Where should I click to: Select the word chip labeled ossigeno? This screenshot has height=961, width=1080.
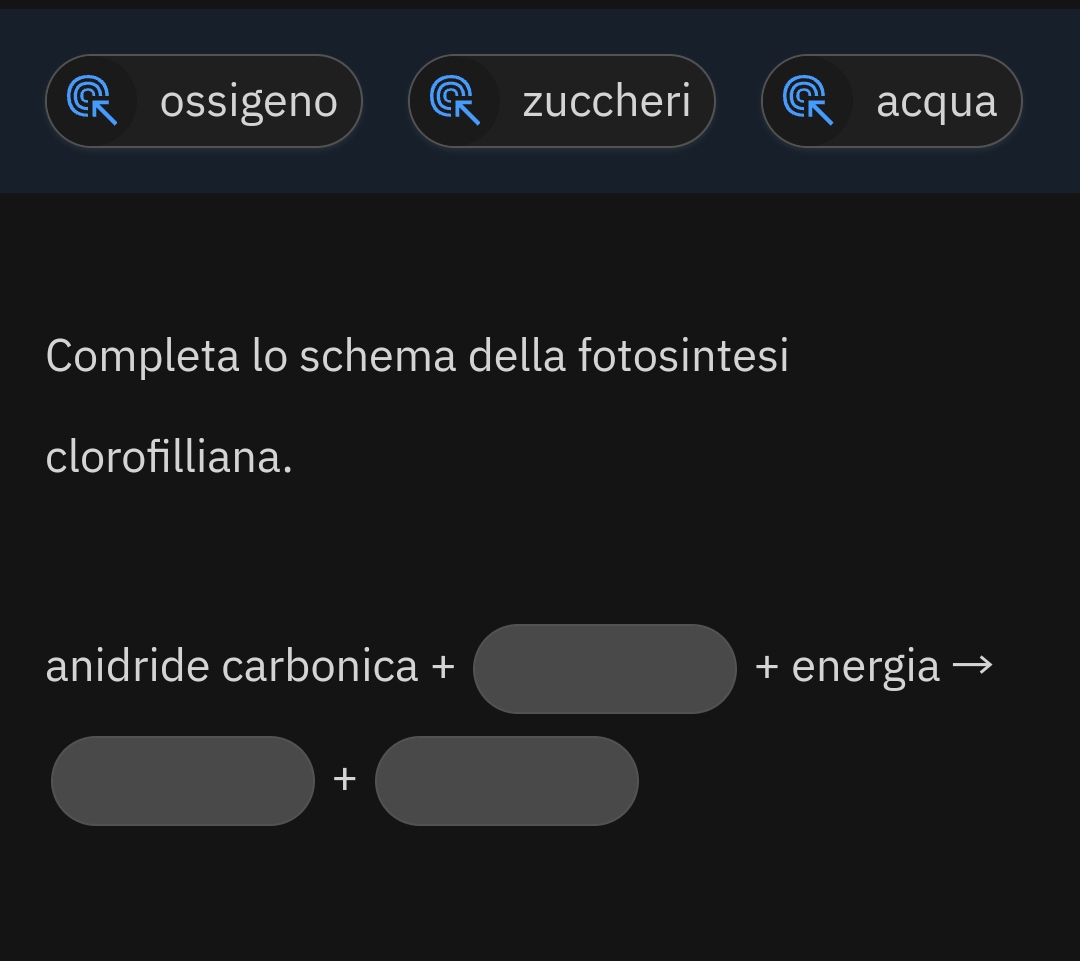248,102
